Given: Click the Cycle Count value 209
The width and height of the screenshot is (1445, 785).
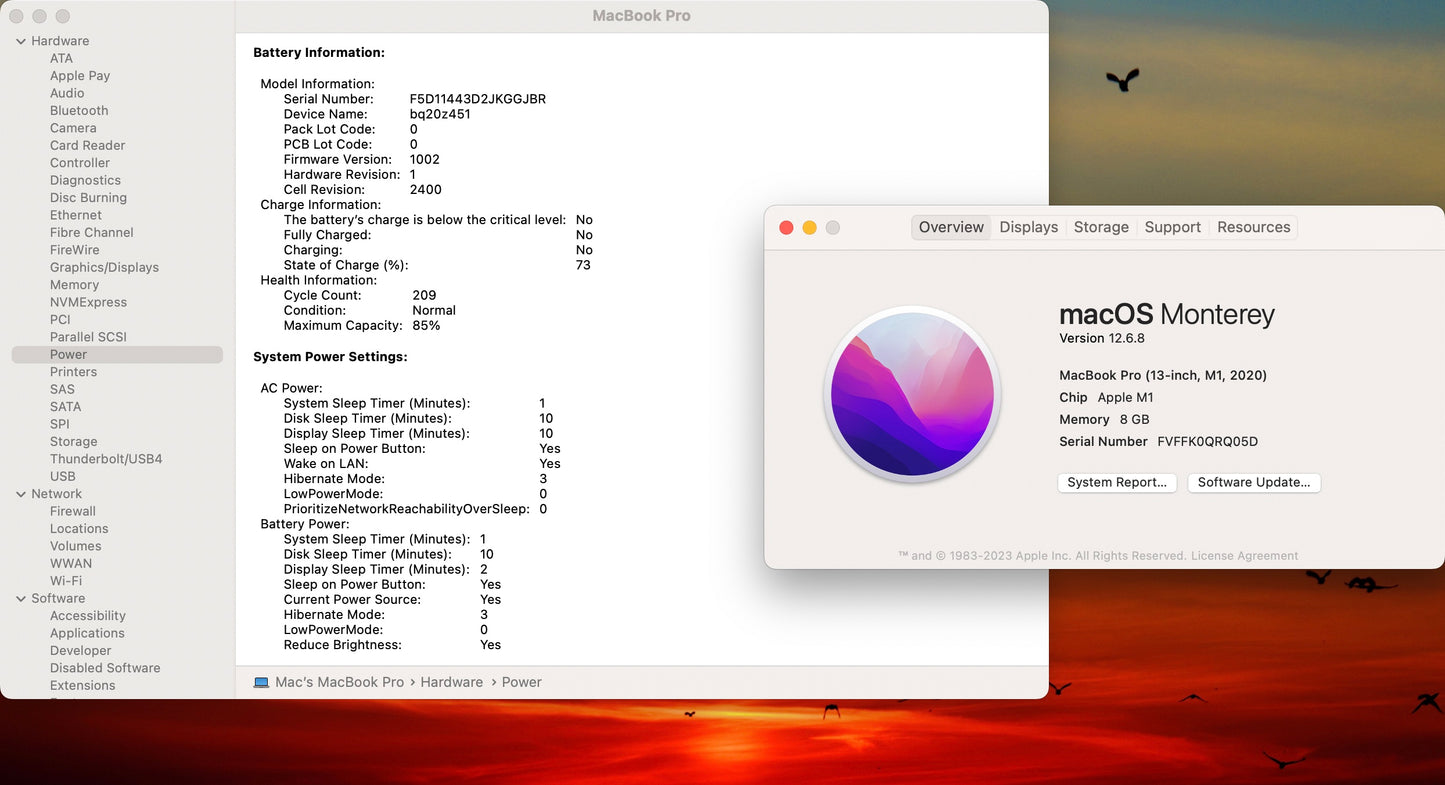Looking at the screenshot, I should (424, 295).
